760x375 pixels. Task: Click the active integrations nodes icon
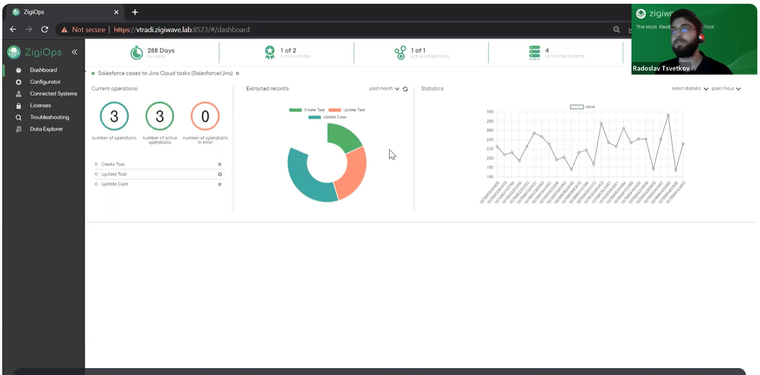(400, 53)
